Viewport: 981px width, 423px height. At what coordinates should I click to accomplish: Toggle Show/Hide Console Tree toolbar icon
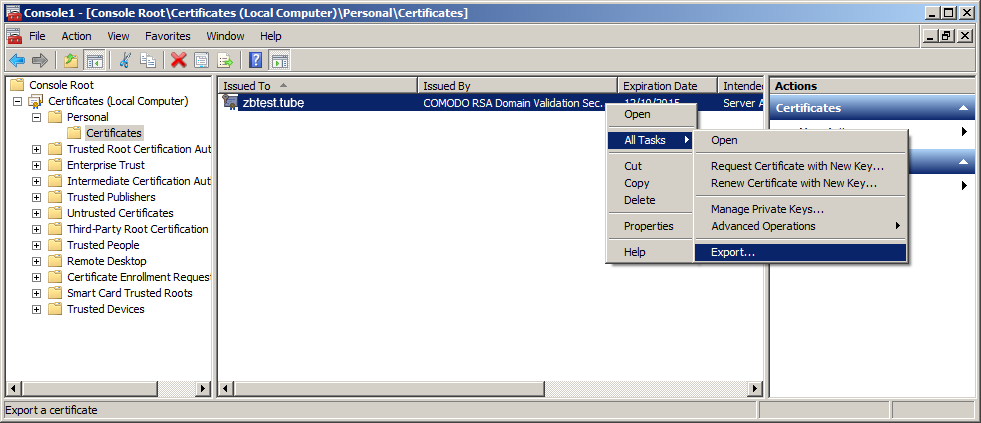(95, 60)
